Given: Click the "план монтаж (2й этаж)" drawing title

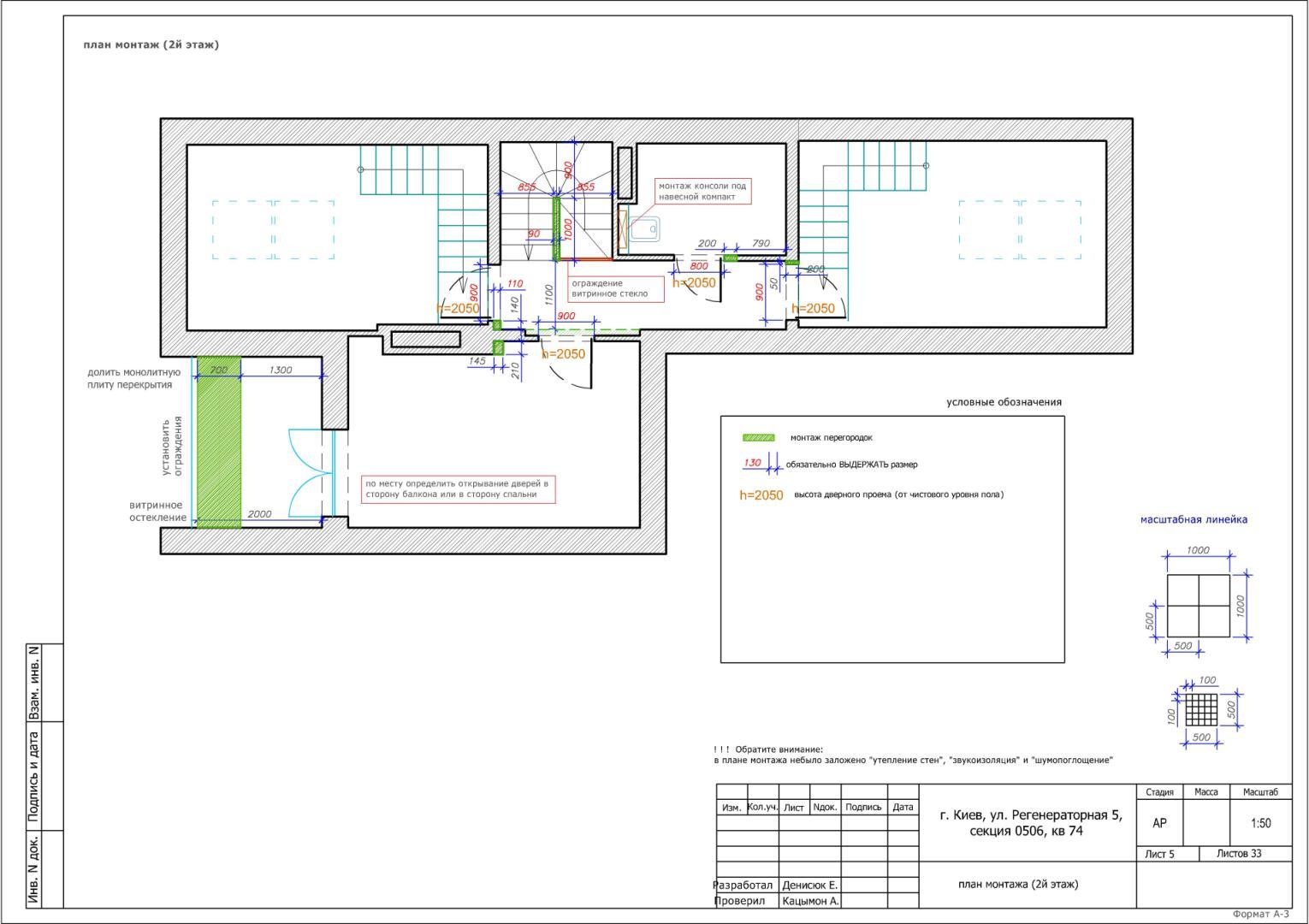Looking at the screenshot, I should pyautogui.click(x=151, y=44).
